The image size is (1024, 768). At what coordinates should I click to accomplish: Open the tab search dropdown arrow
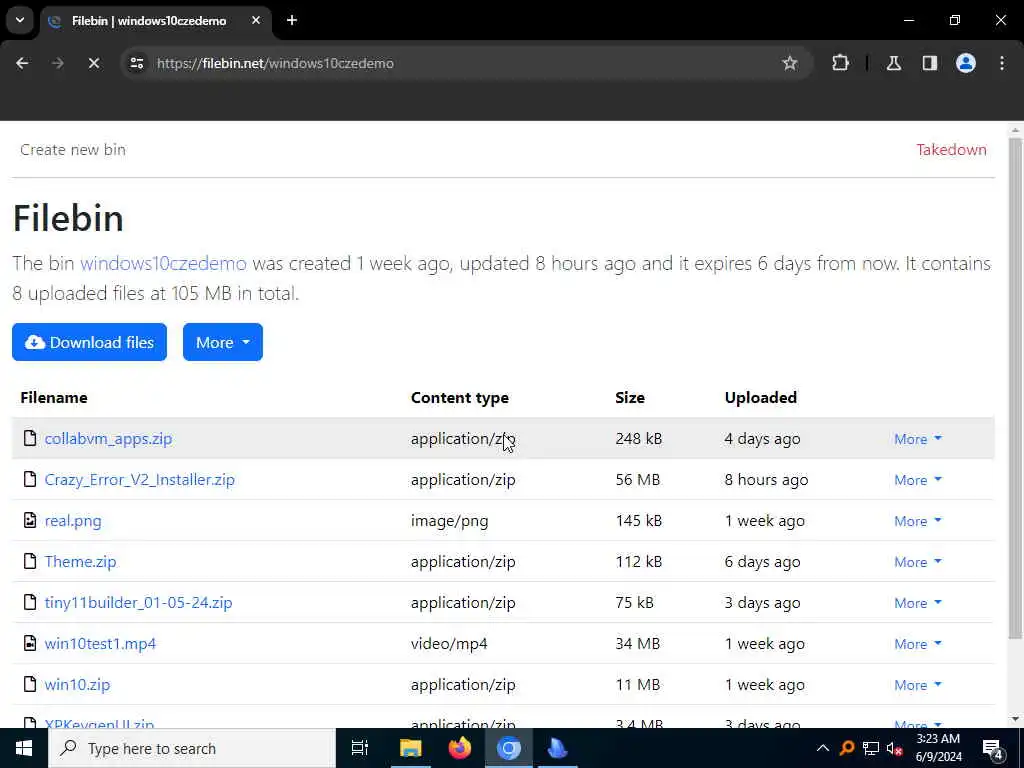click(20, 20)
